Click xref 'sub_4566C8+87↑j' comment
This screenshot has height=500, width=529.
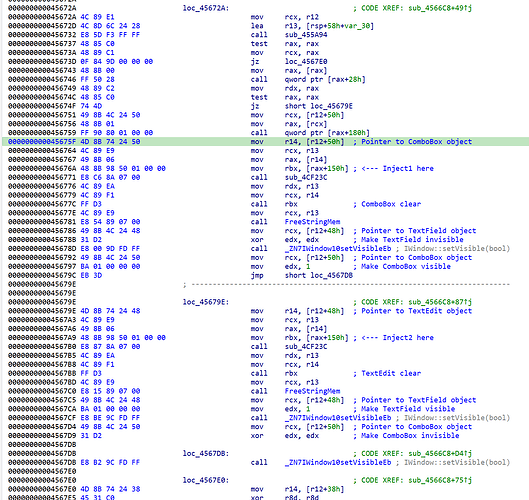(x=440, y=302)
